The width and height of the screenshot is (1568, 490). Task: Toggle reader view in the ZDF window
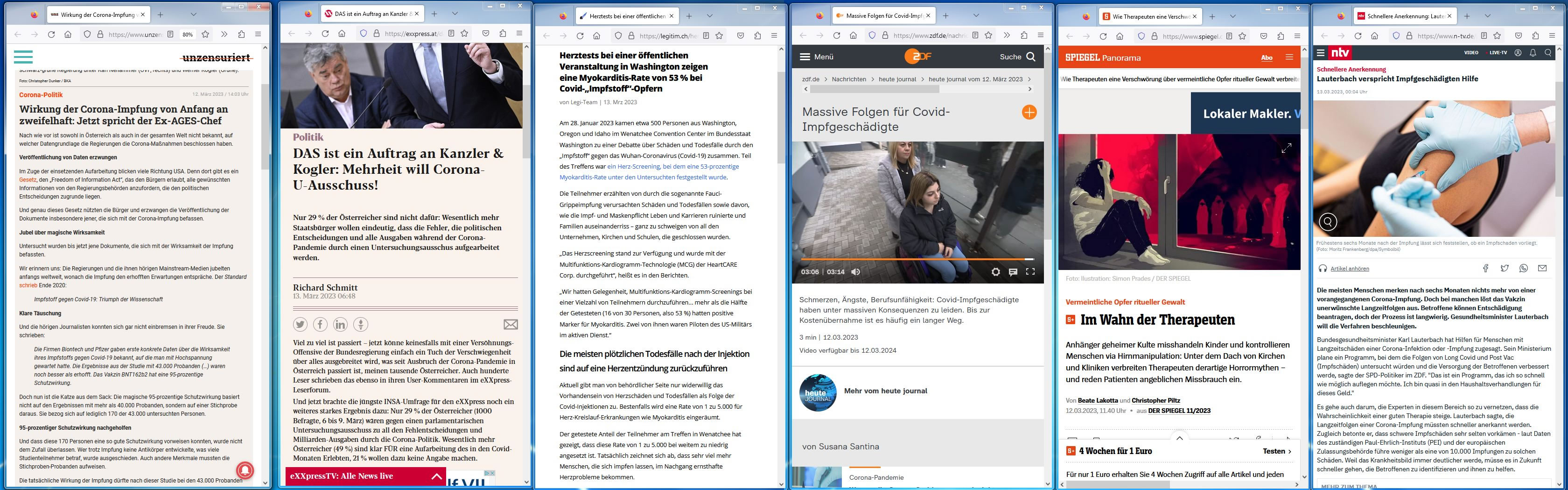click(x=975, y=36)
